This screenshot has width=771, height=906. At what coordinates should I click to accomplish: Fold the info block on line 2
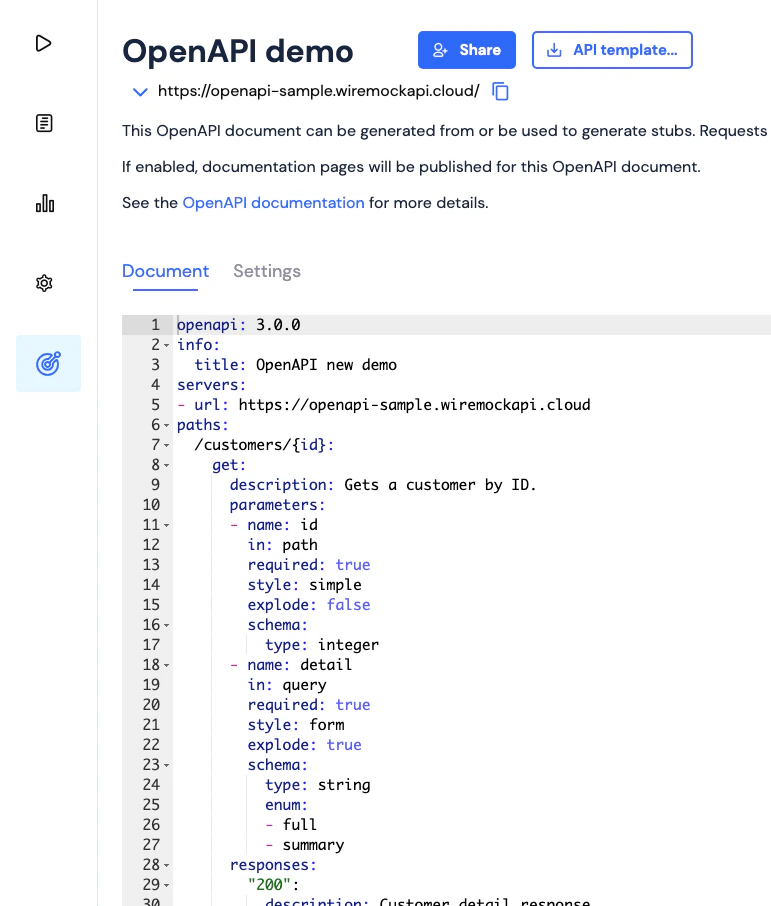166,345
